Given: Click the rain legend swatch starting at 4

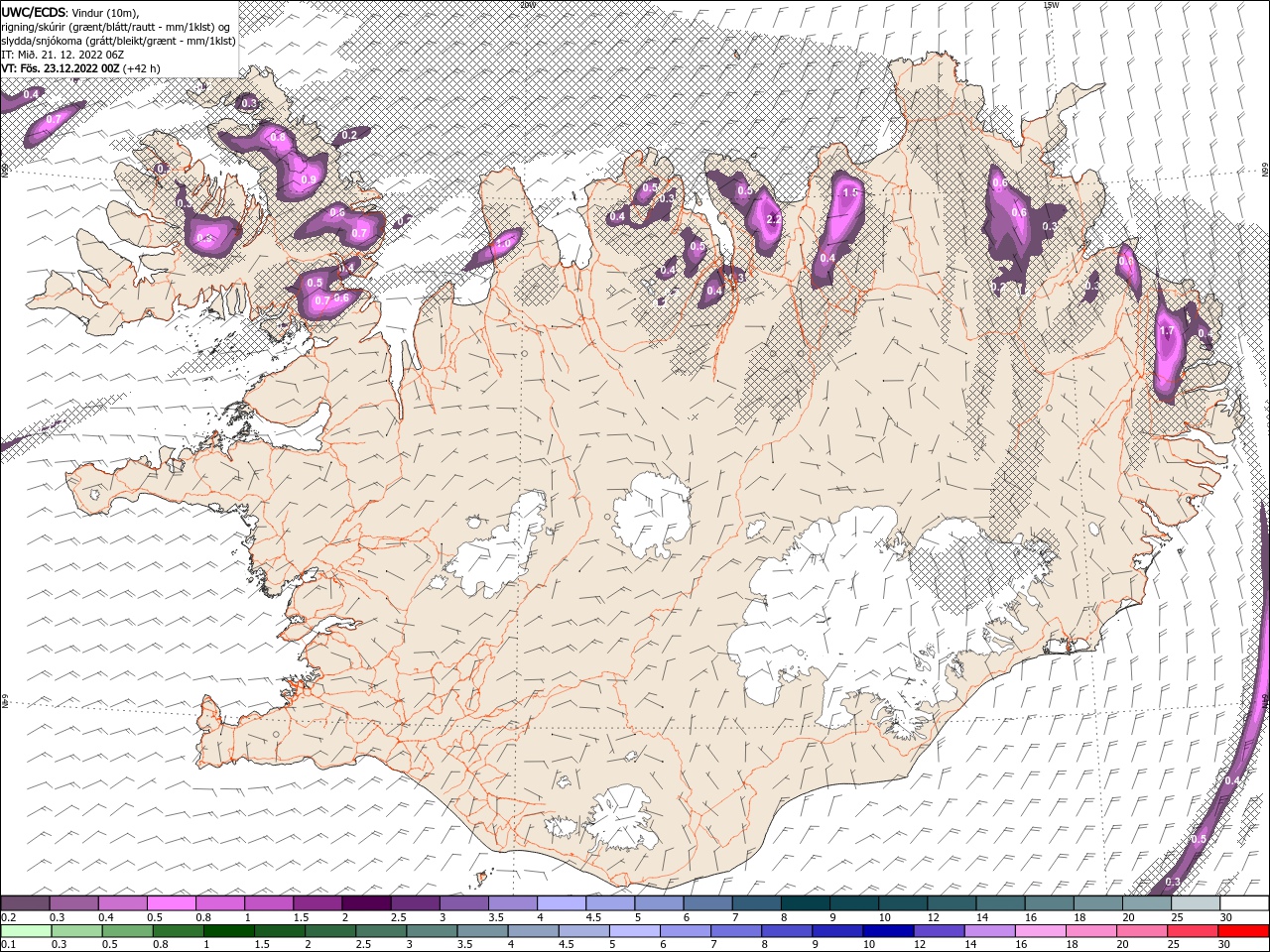Looking at the screenshot, I should tap(534, 930).
